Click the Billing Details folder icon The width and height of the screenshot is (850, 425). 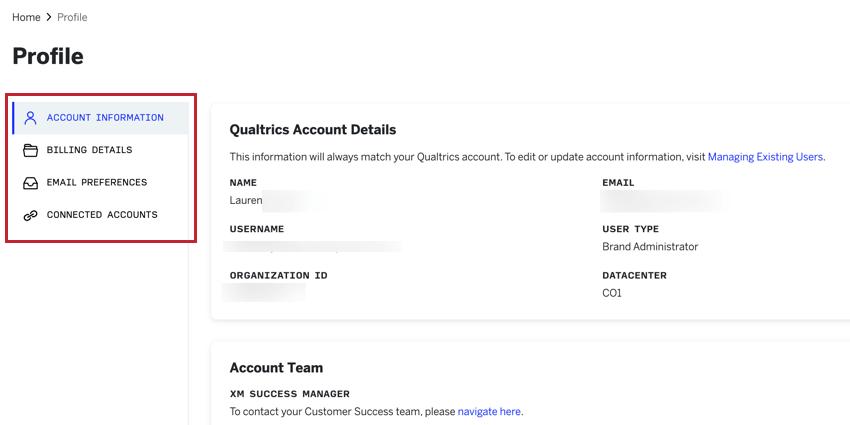pos(30,150)
